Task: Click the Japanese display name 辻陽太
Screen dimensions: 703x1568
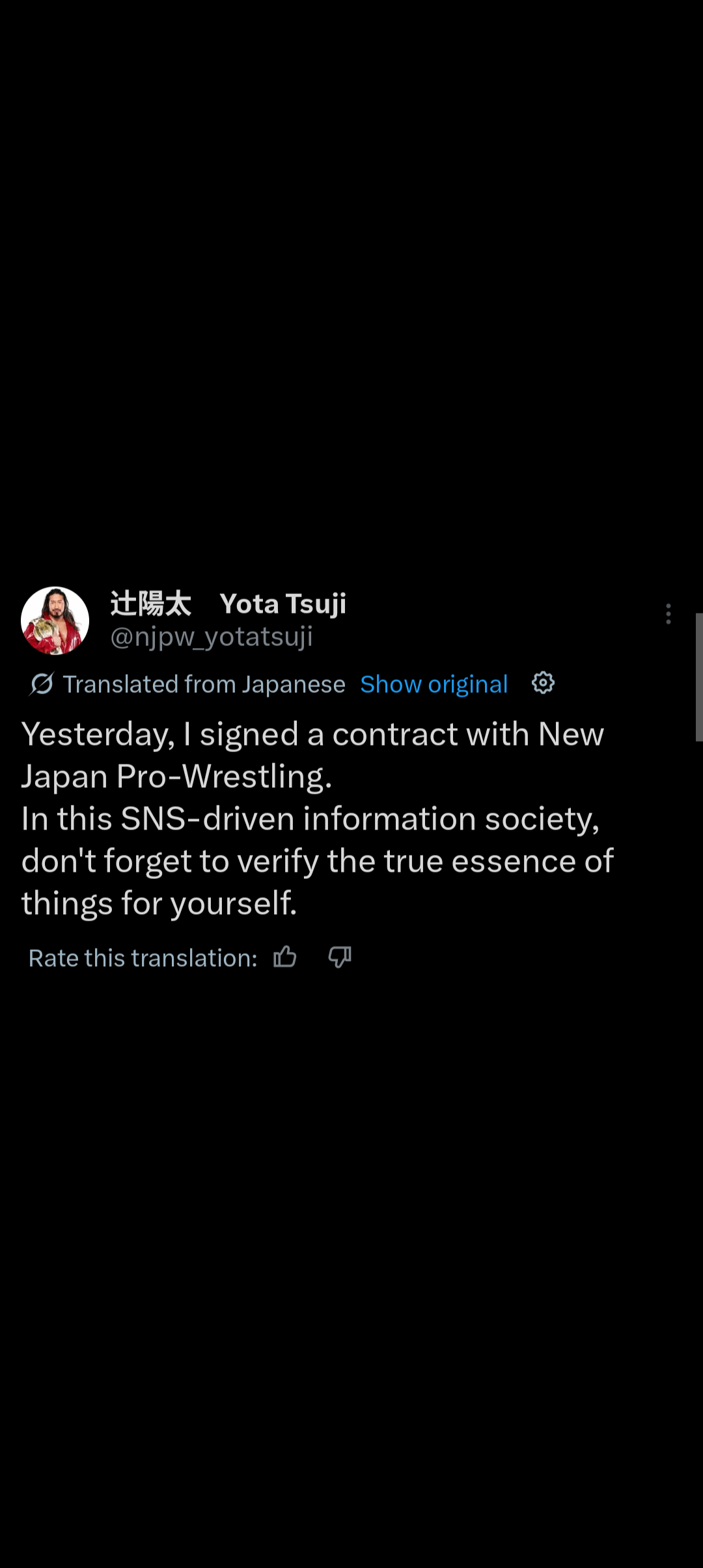Action: [150, 604]
